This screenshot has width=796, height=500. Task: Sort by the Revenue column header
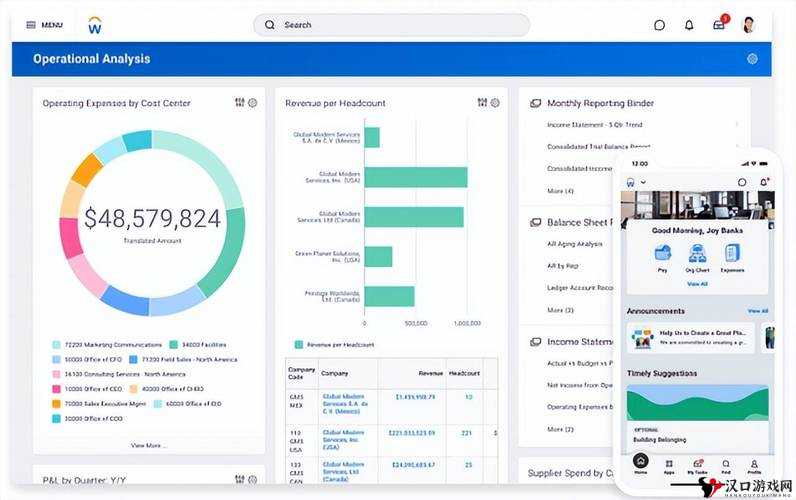430,373
